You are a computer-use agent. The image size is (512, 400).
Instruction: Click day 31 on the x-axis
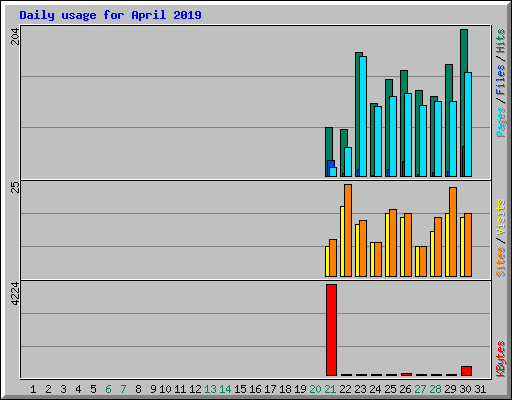coord(480,389)
